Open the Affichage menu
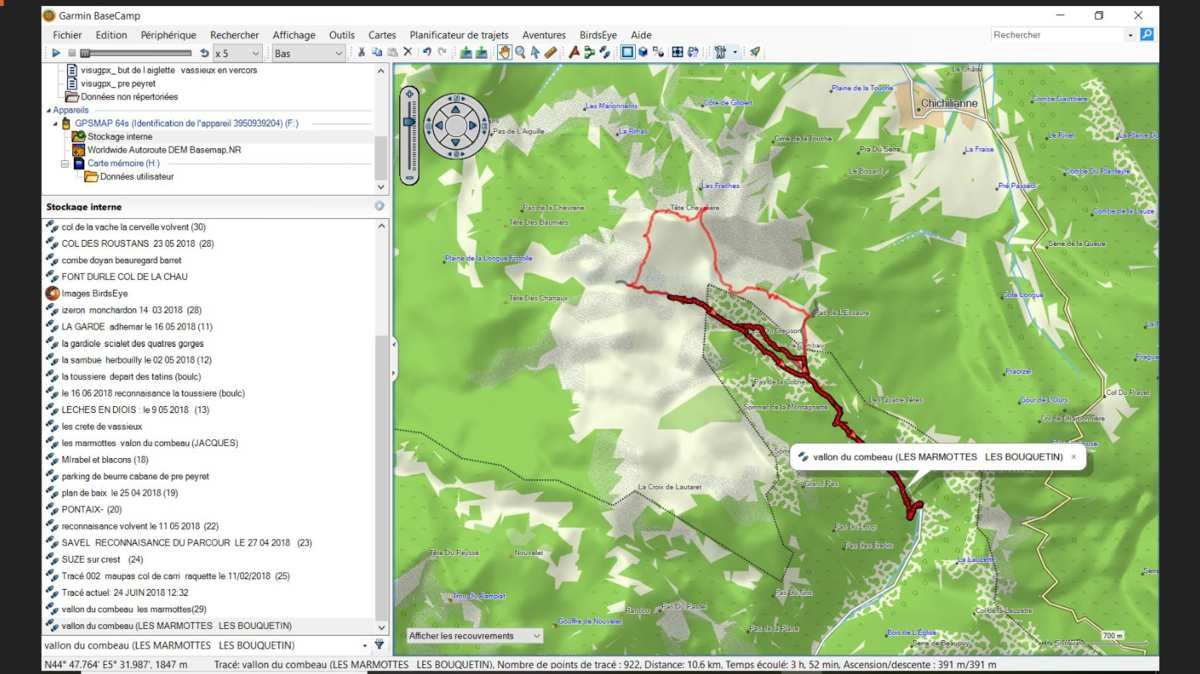The height and width of the screenshot is (674, 1200). coord(294,35)
